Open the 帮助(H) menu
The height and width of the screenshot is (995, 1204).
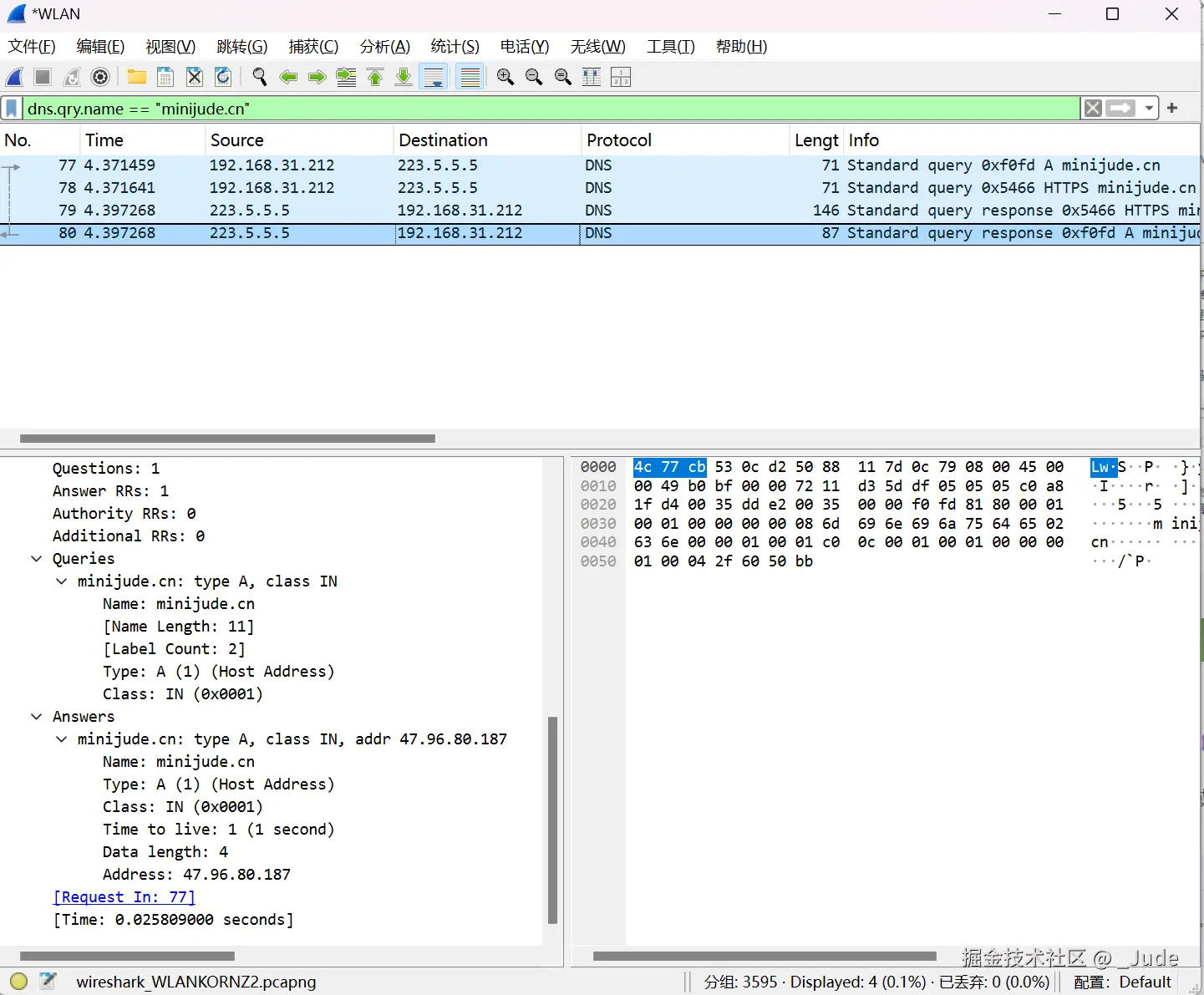(741, 47)
